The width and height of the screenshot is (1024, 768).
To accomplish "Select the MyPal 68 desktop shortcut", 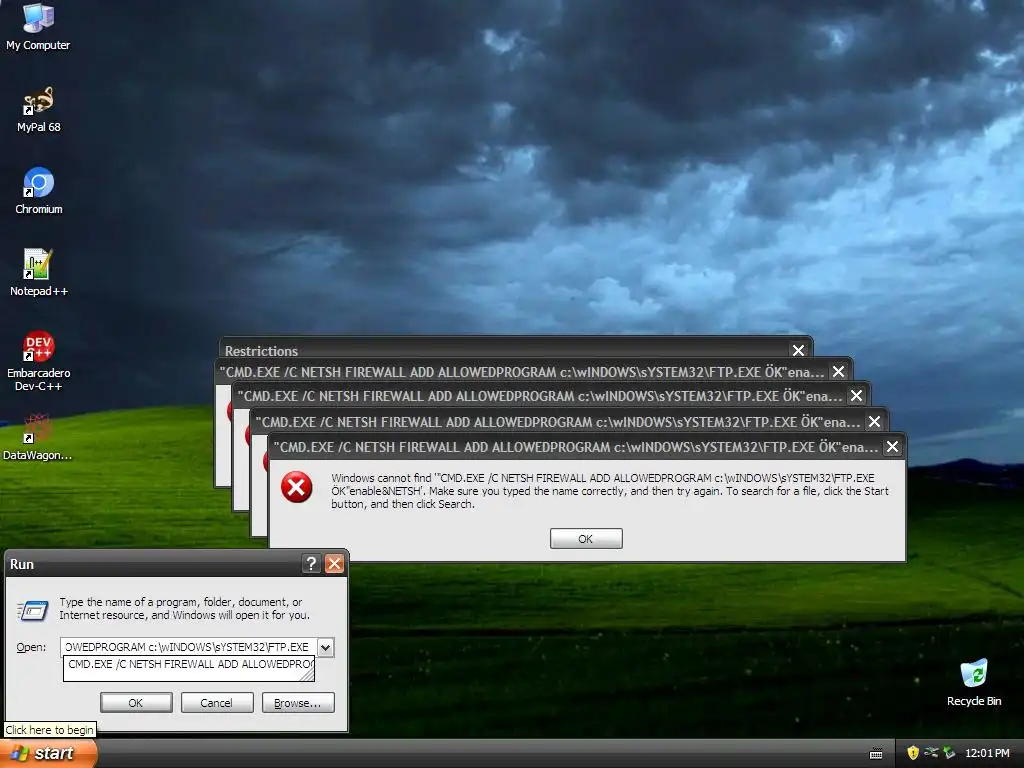I will tap(38, 109).
